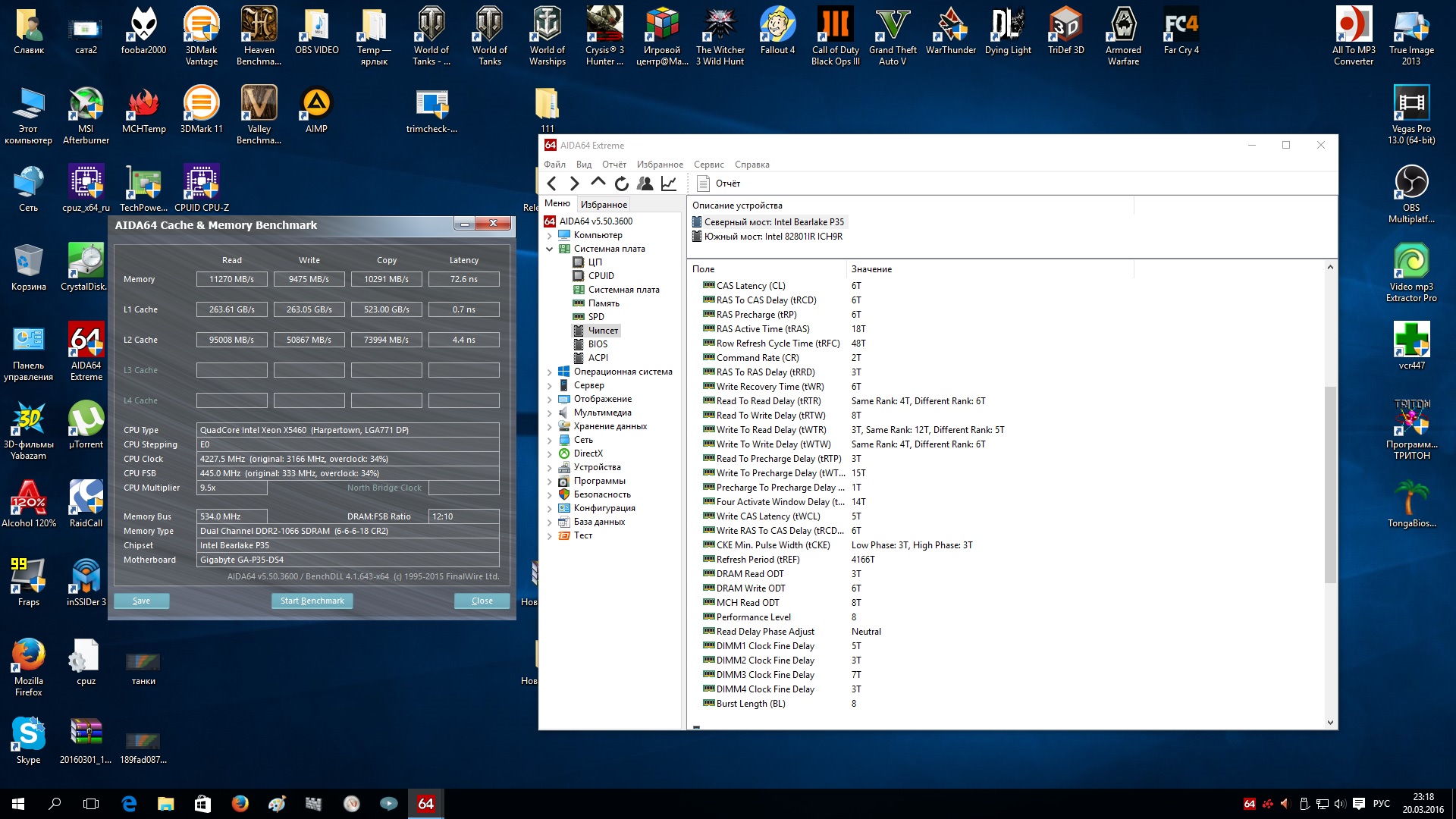
Task: Click the AIDA64 back navigation arrow
Action: click(x=552, y=184)
